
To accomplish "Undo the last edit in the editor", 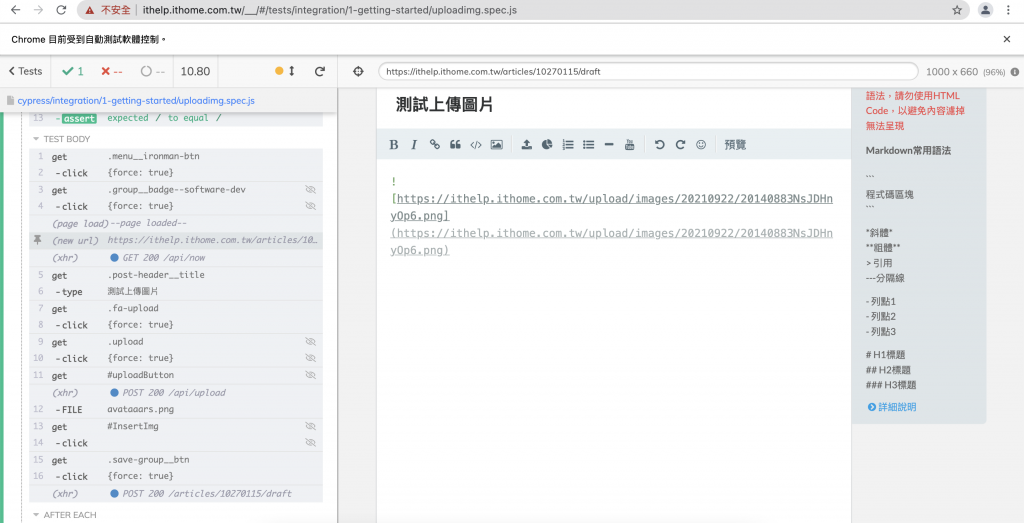I will pyautogui.click(x=660, y=145).
